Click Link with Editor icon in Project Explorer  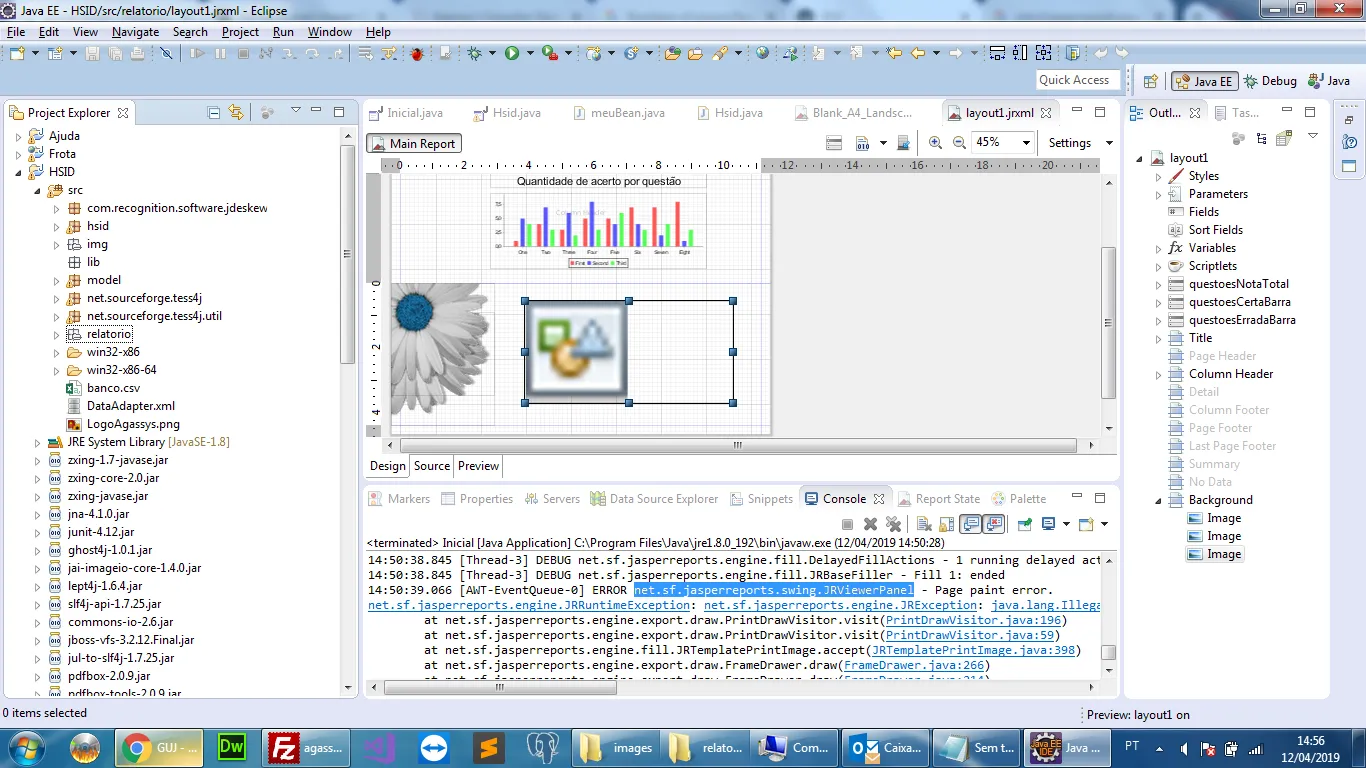coord(235,113)
